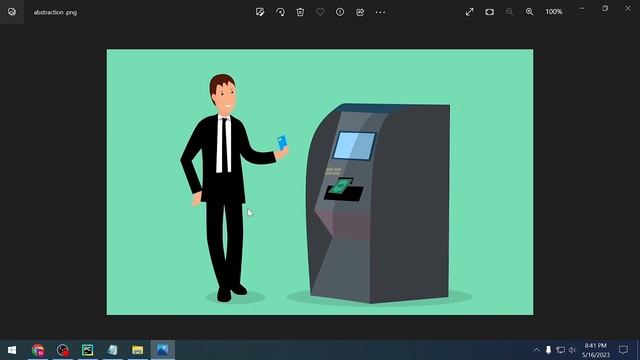Viewport: 640px width, 360px height.
Task: Click the 100% zoom level text
Action: (554, 12)
